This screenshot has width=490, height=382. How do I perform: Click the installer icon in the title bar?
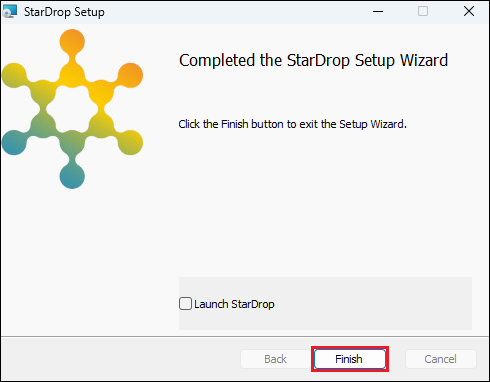(x=10, y=11)
